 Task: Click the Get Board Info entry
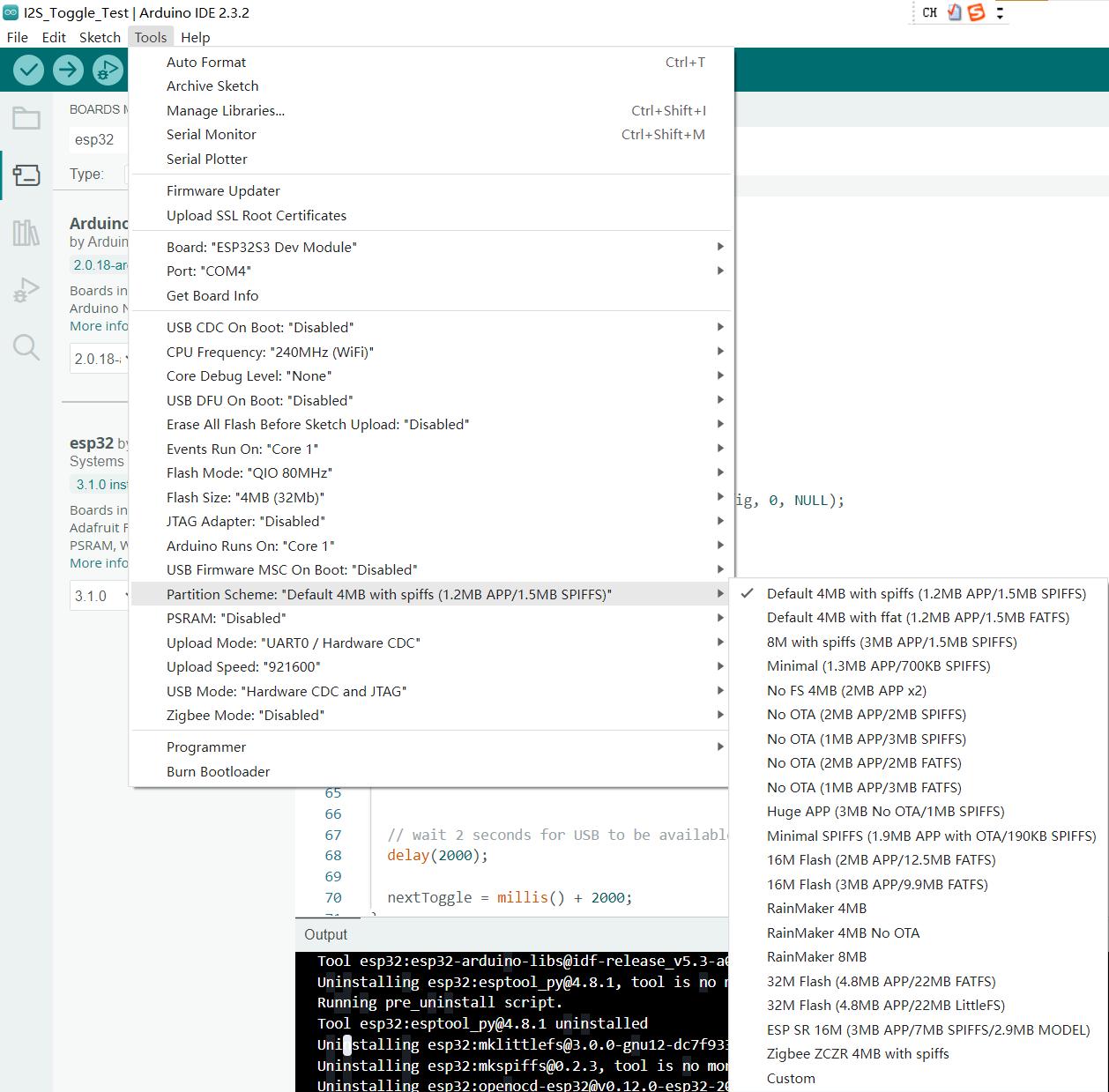click(x=212, y=296)
